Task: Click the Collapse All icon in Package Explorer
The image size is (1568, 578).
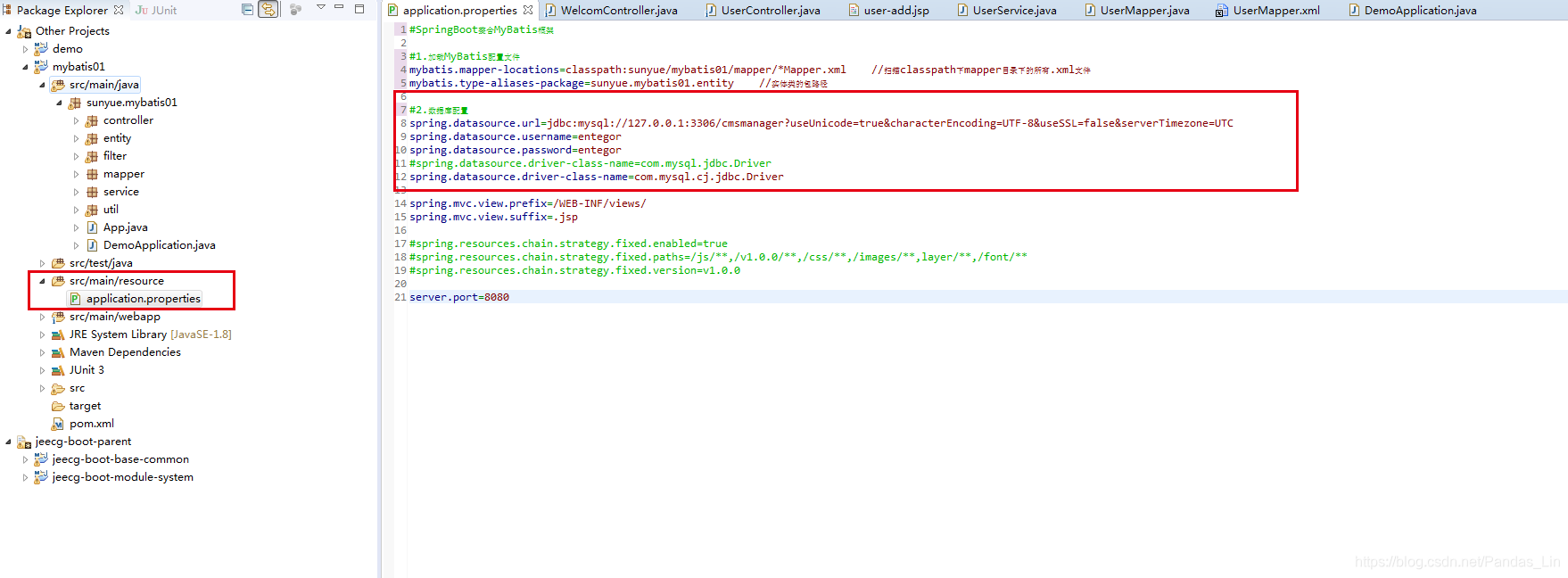Action: [x=248, y=10]
